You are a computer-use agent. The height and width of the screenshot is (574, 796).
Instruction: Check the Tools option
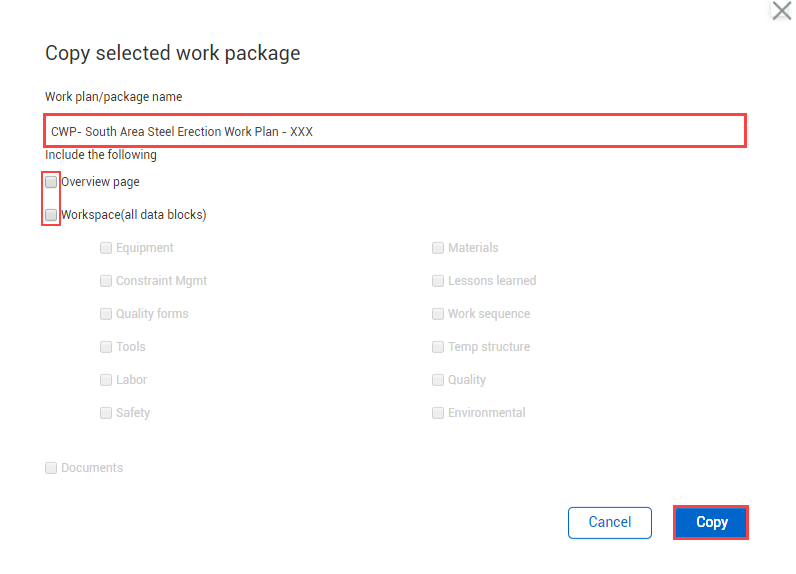106,347
